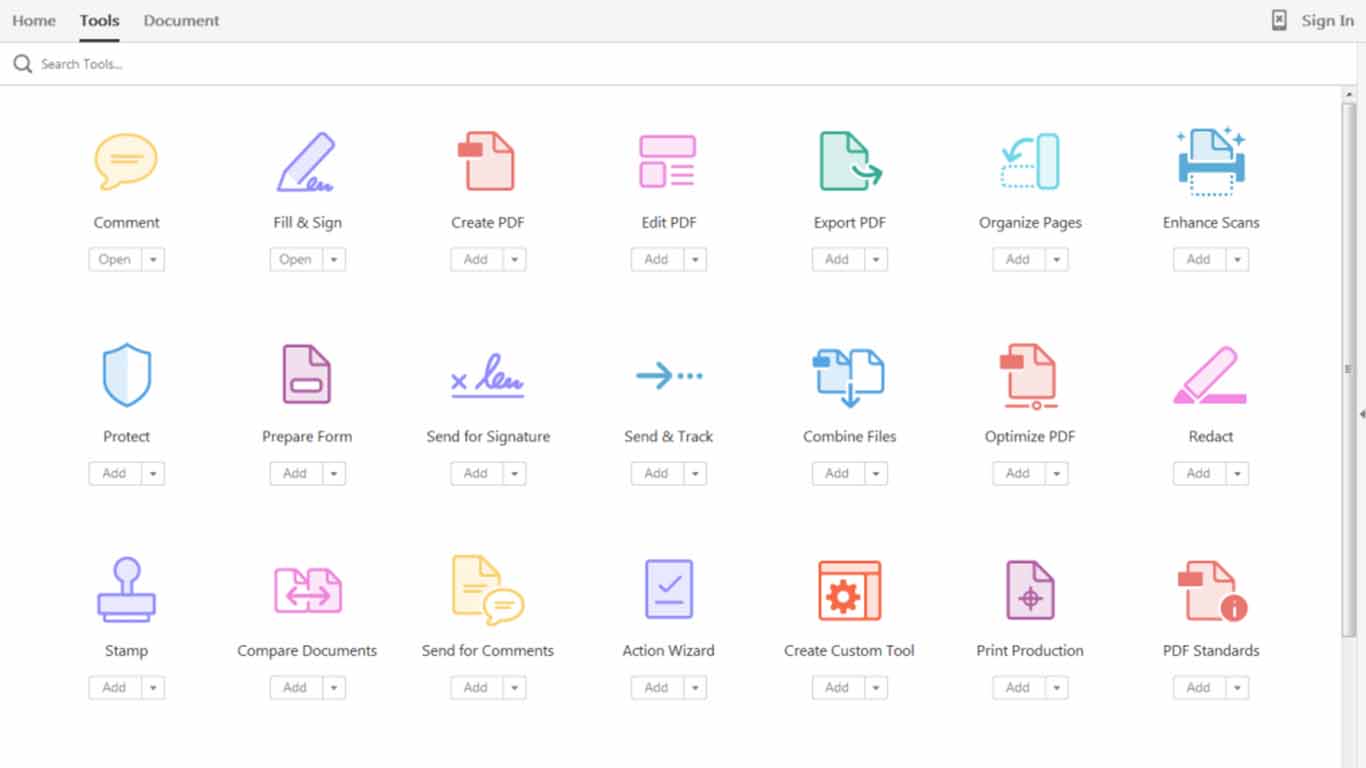Add the Optimize PDF tool

pyautogui.click(x=1019, y=474)
